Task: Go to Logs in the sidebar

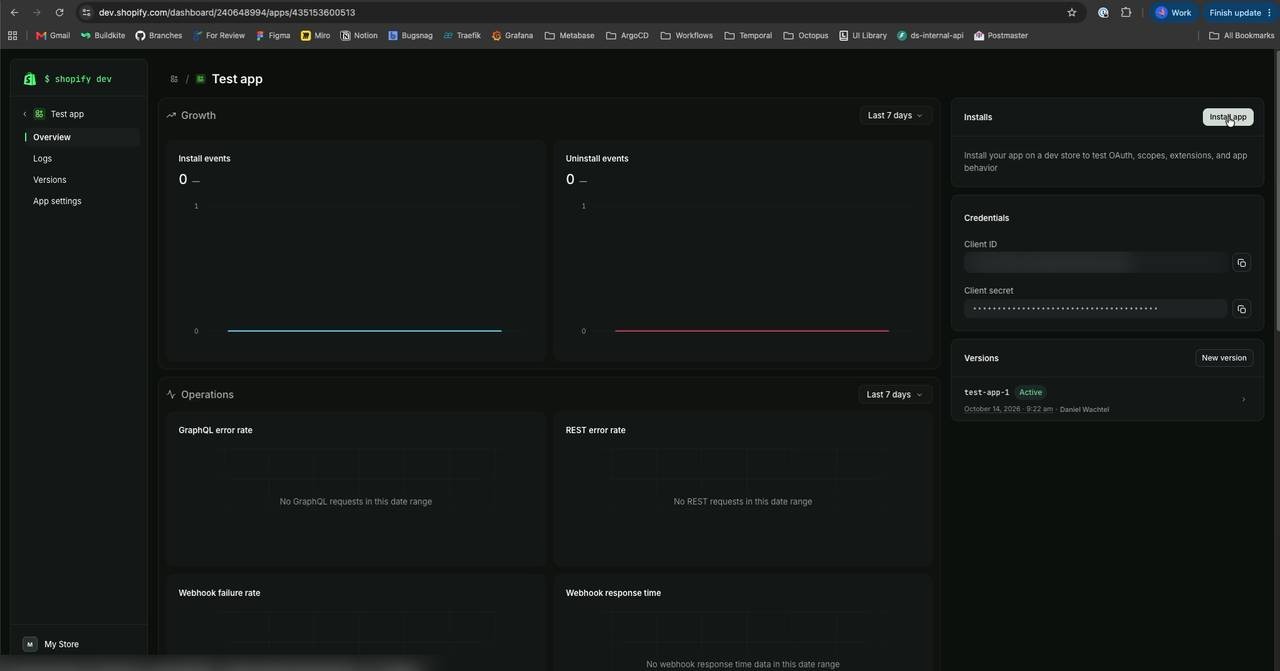Action: [x=82, y=159]
